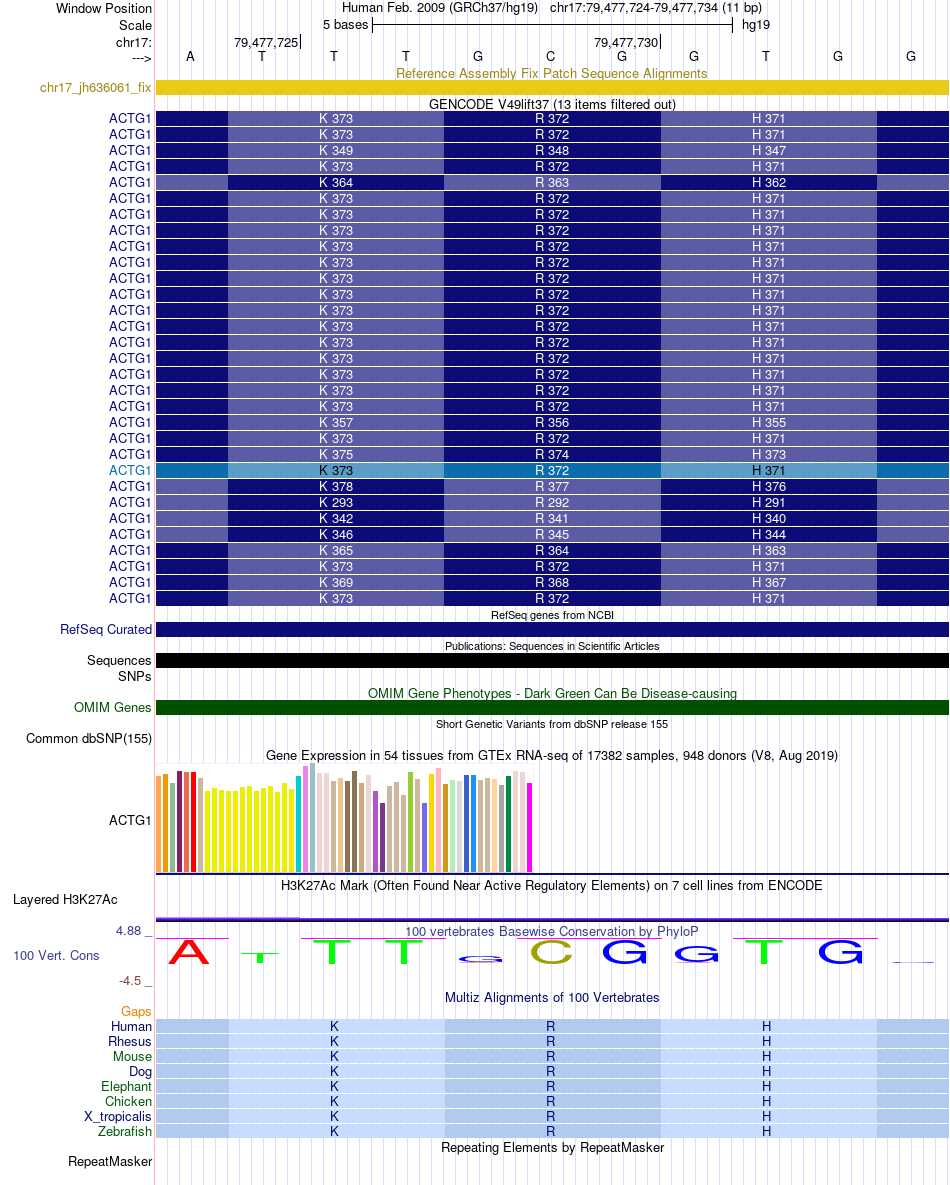Click the OMIM Genes track label
950x1185 pixels.
(113, 707)
